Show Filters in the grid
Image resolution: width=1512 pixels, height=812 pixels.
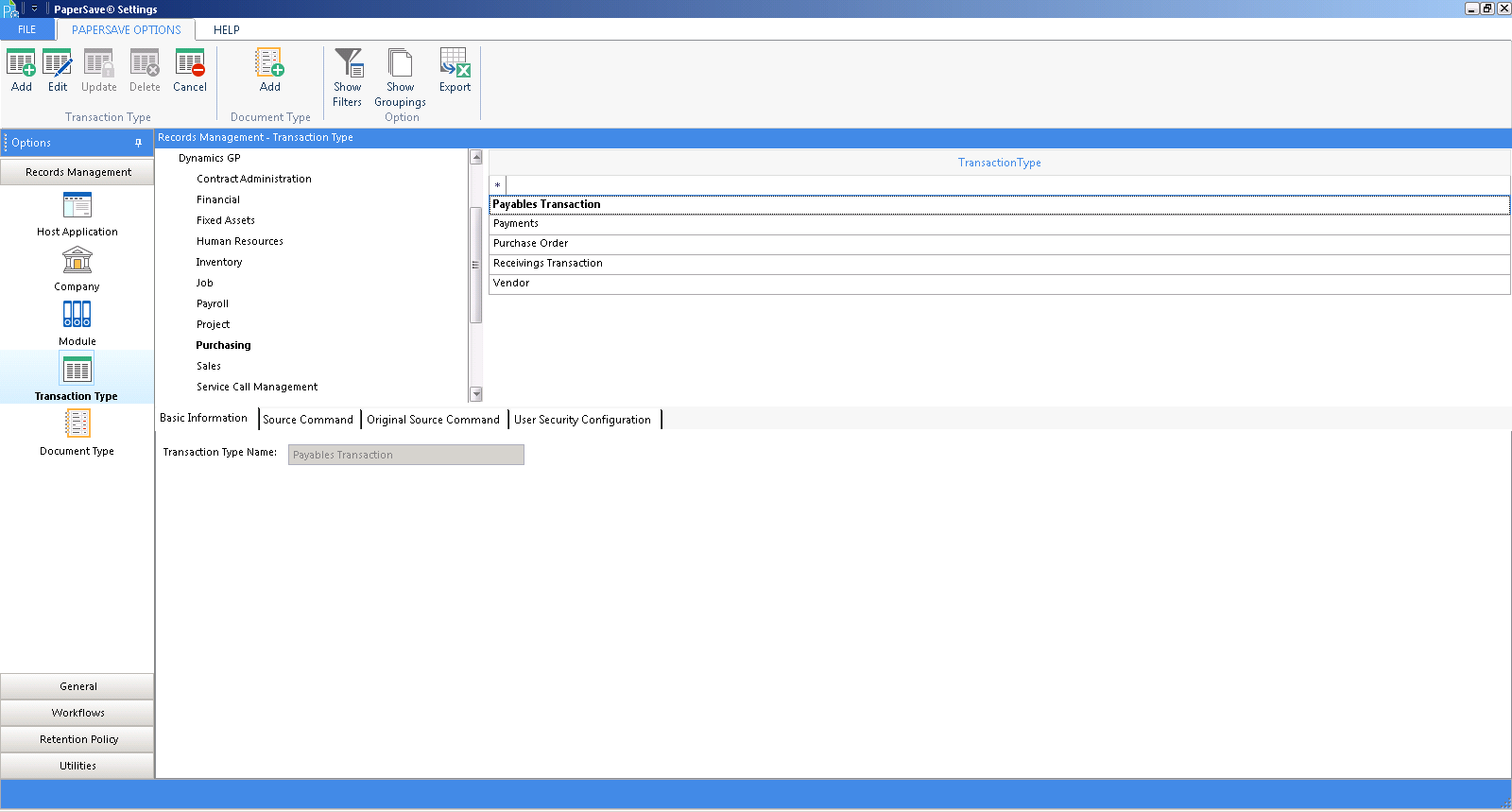tap(348, 78)
